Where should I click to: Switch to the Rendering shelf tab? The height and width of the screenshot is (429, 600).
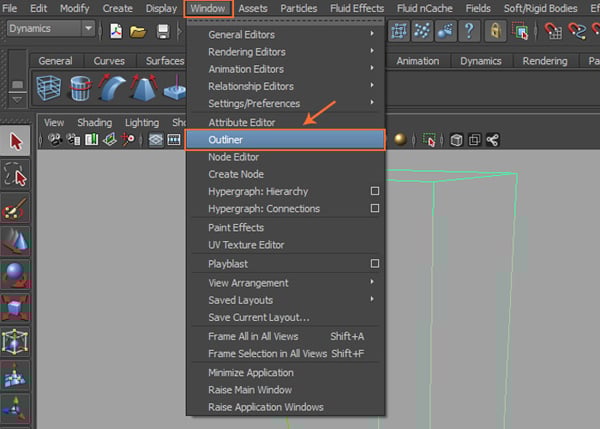[545, 61]
